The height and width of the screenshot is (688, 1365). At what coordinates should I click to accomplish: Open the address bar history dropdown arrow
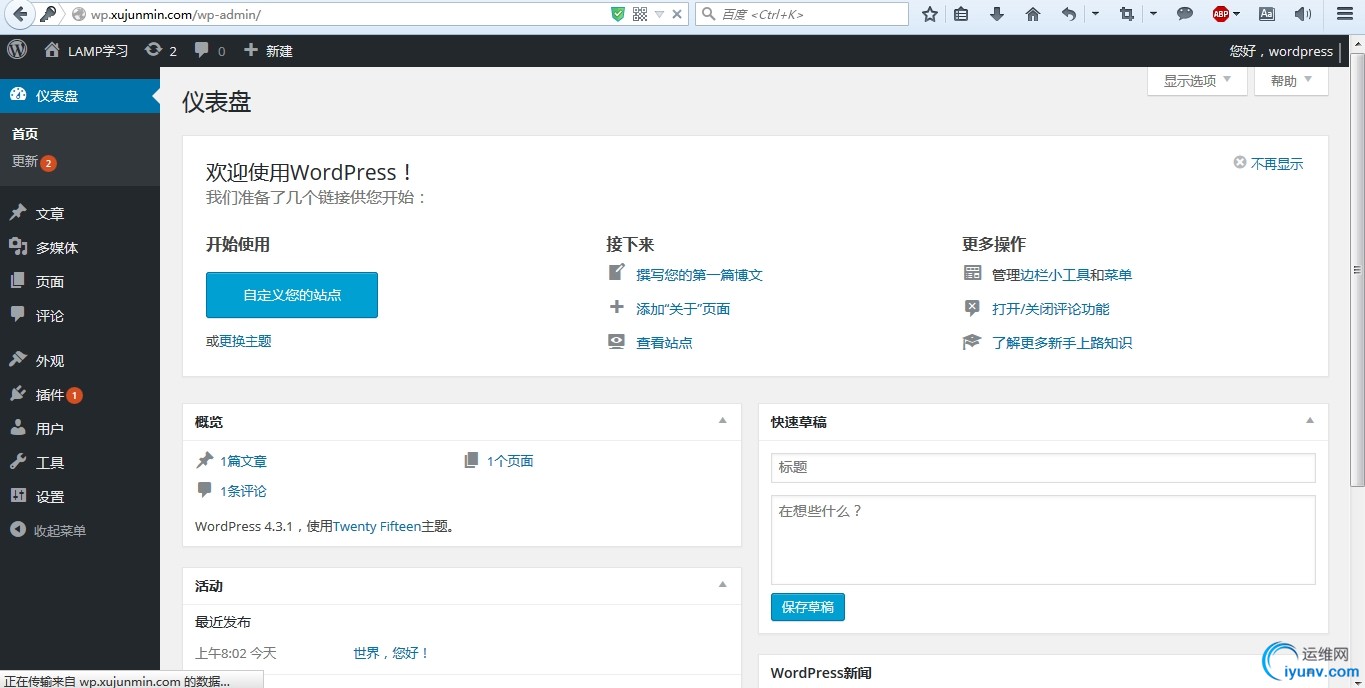point(660,14)
